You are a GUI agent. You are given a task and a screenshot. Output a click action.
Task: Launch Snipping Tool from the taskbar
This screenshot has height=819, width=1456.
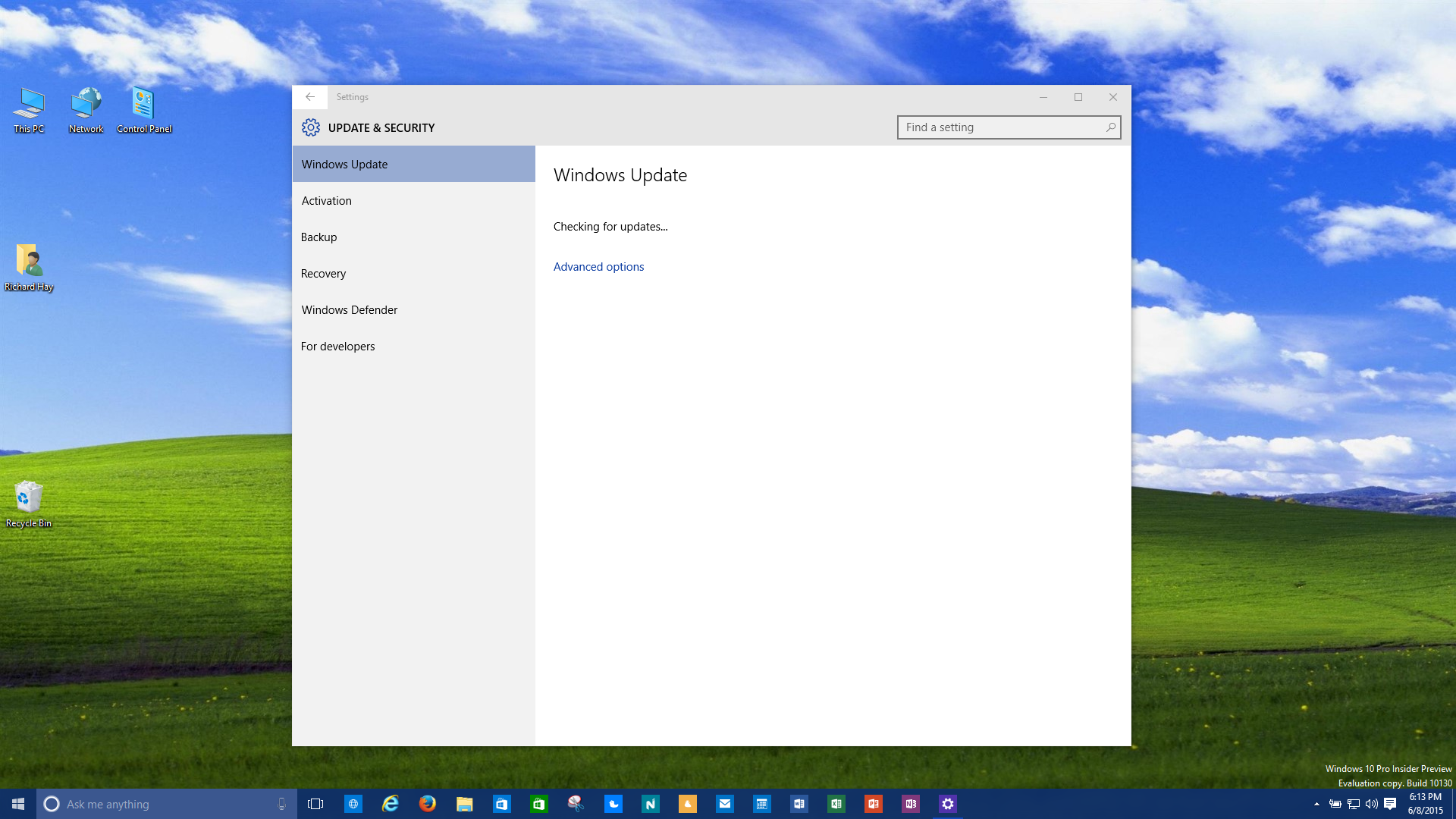576,804
